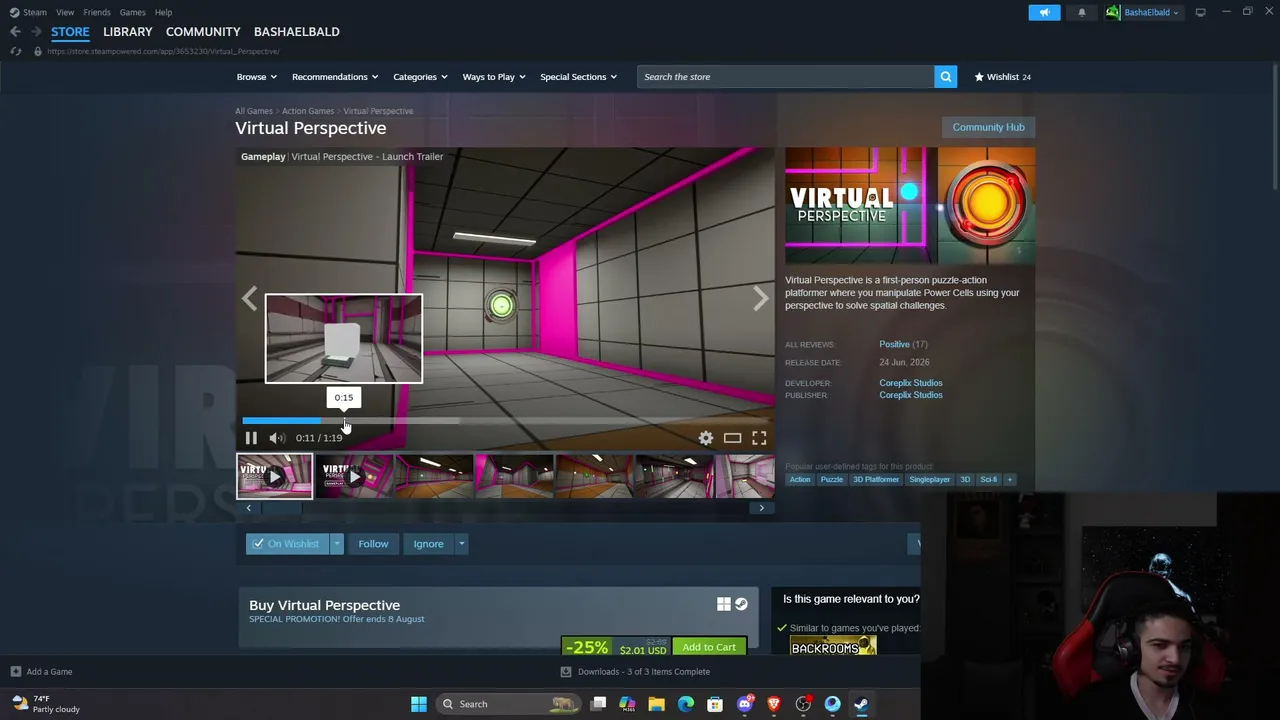The height and width of the screenshot is (720, 1280).
Task: Open Microsoft Store from taskbar
Action: [715, 704]
